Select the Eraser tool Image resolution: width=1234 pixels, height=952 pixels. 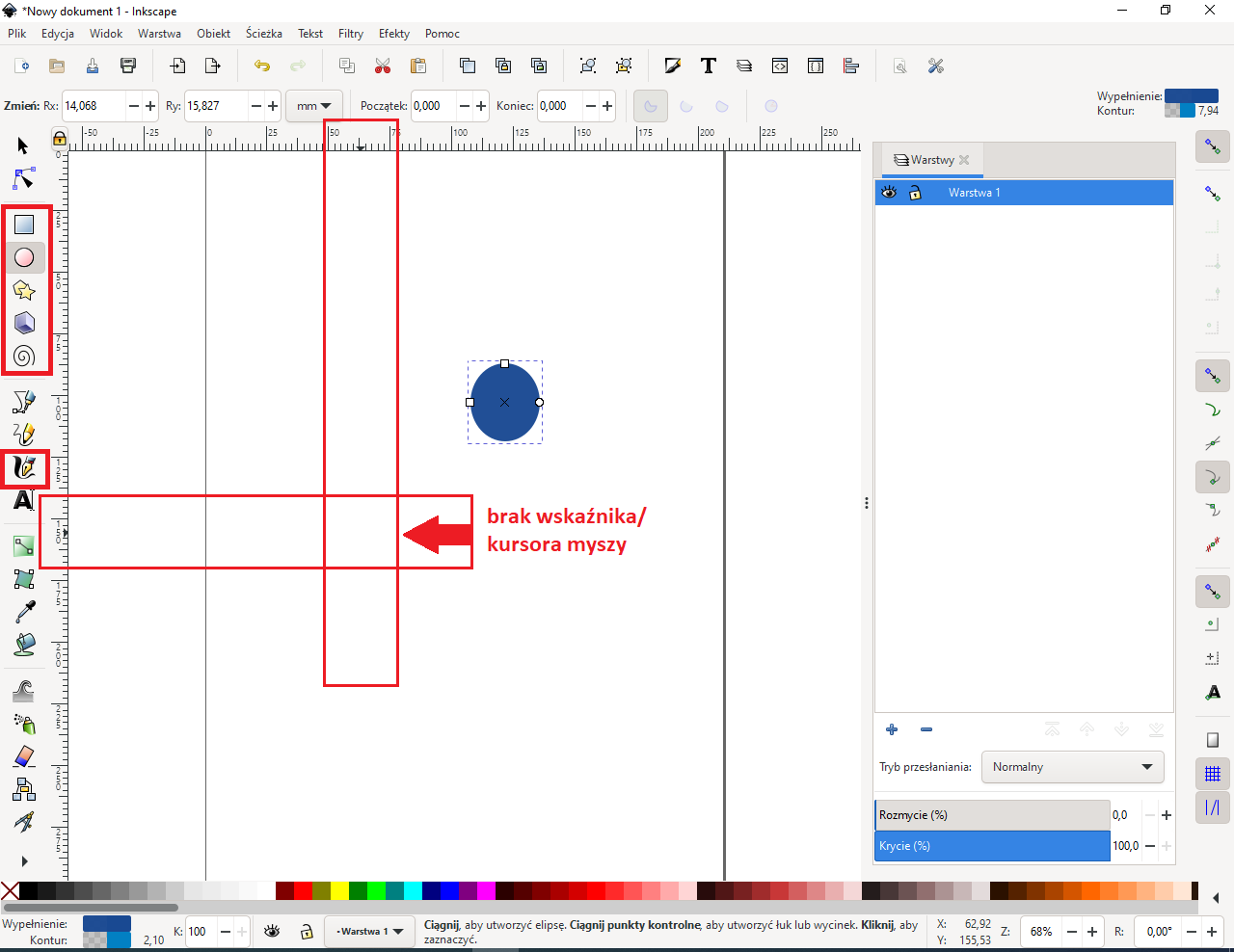click(x=24, y=756)
